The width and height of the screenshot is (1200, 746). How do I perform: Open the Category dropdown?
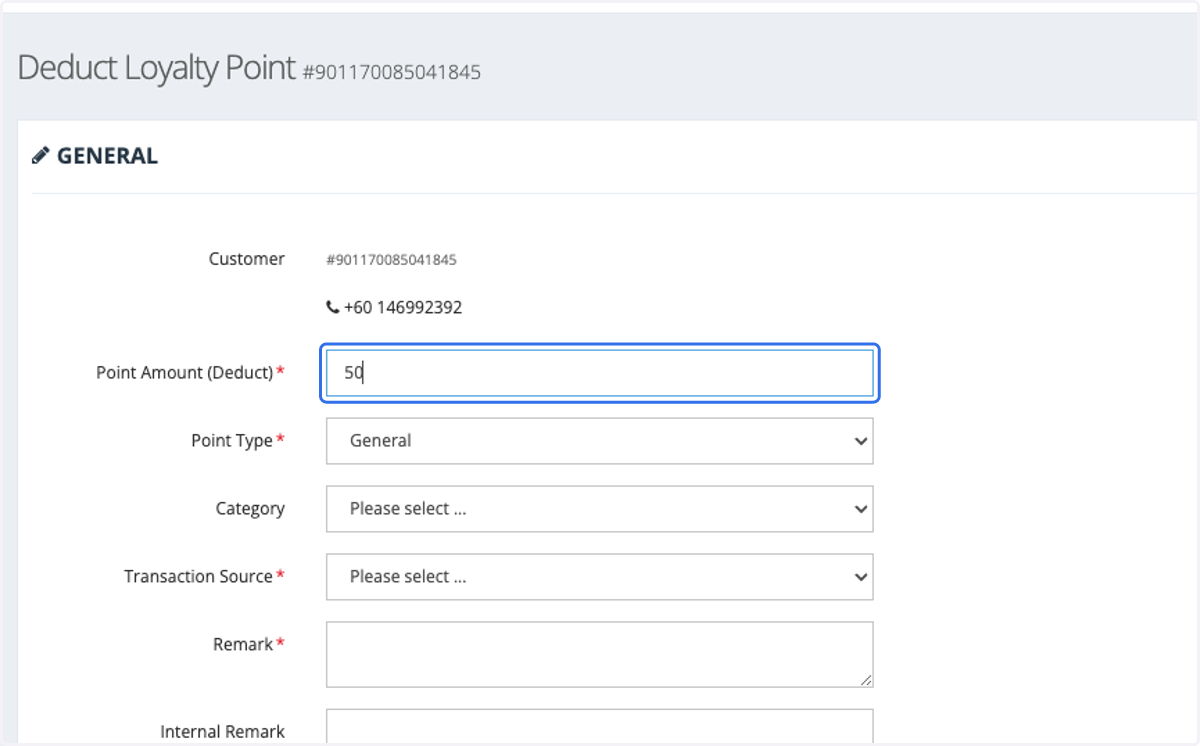point(600,509)
